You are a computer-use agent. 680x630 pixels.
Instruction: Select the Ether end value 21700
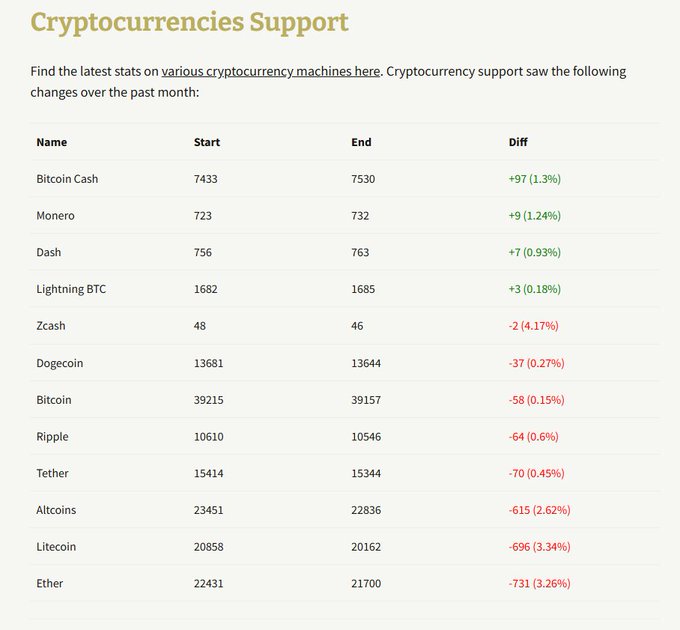click(366, 583)
